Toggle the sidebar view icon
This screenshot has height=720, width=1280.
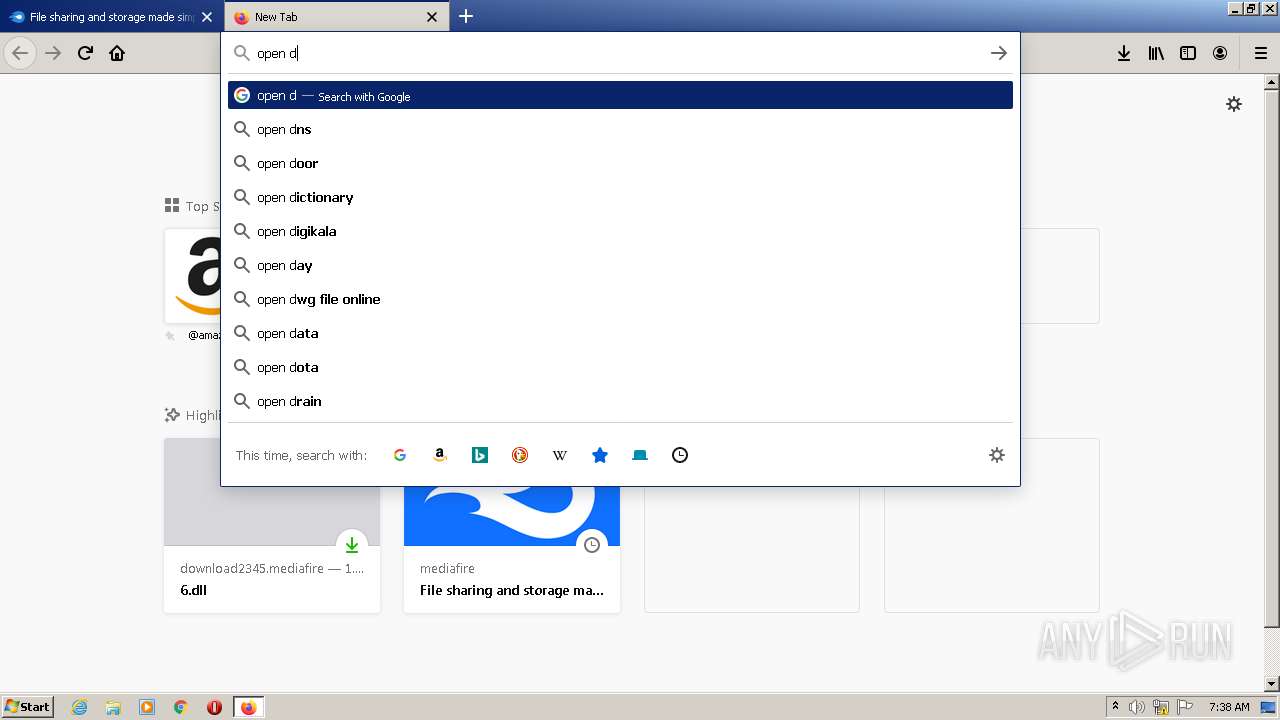pyautogui.click(x=1188, y=53)
